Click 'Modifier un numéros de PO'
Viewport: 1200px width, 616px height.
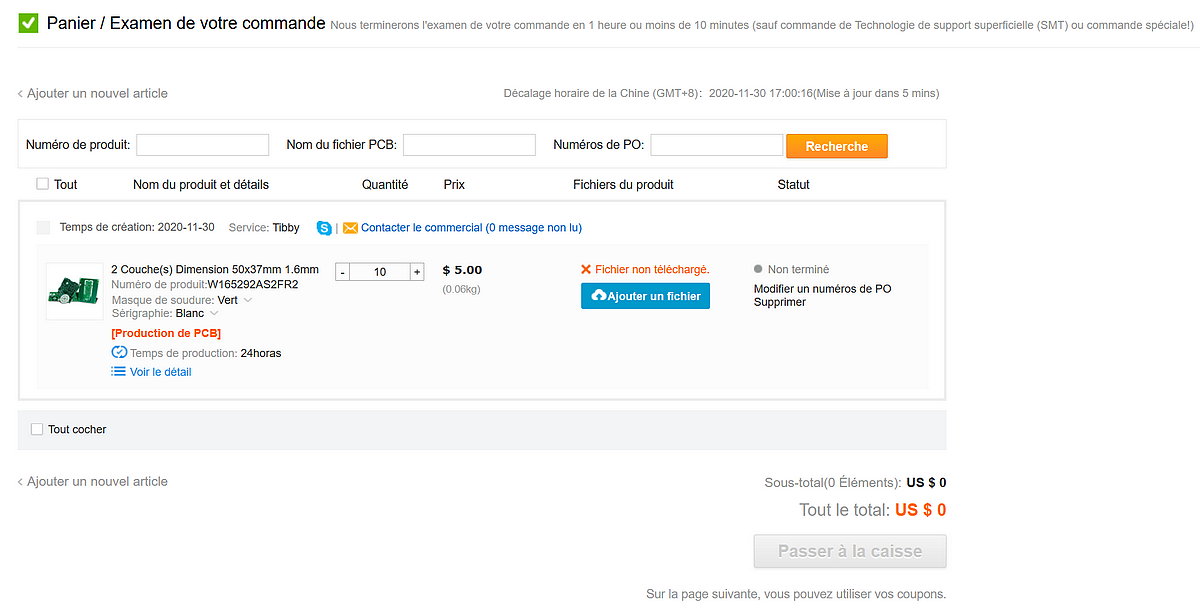click(823, 289)
